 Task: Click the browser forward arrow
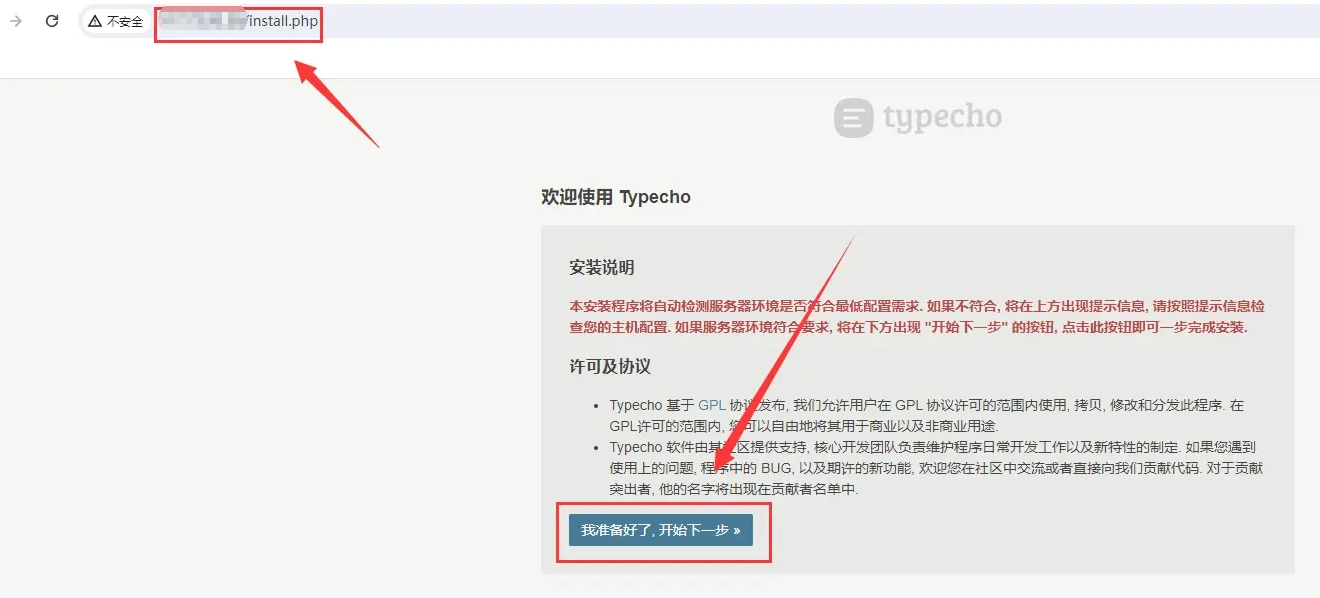coord(16,21)
